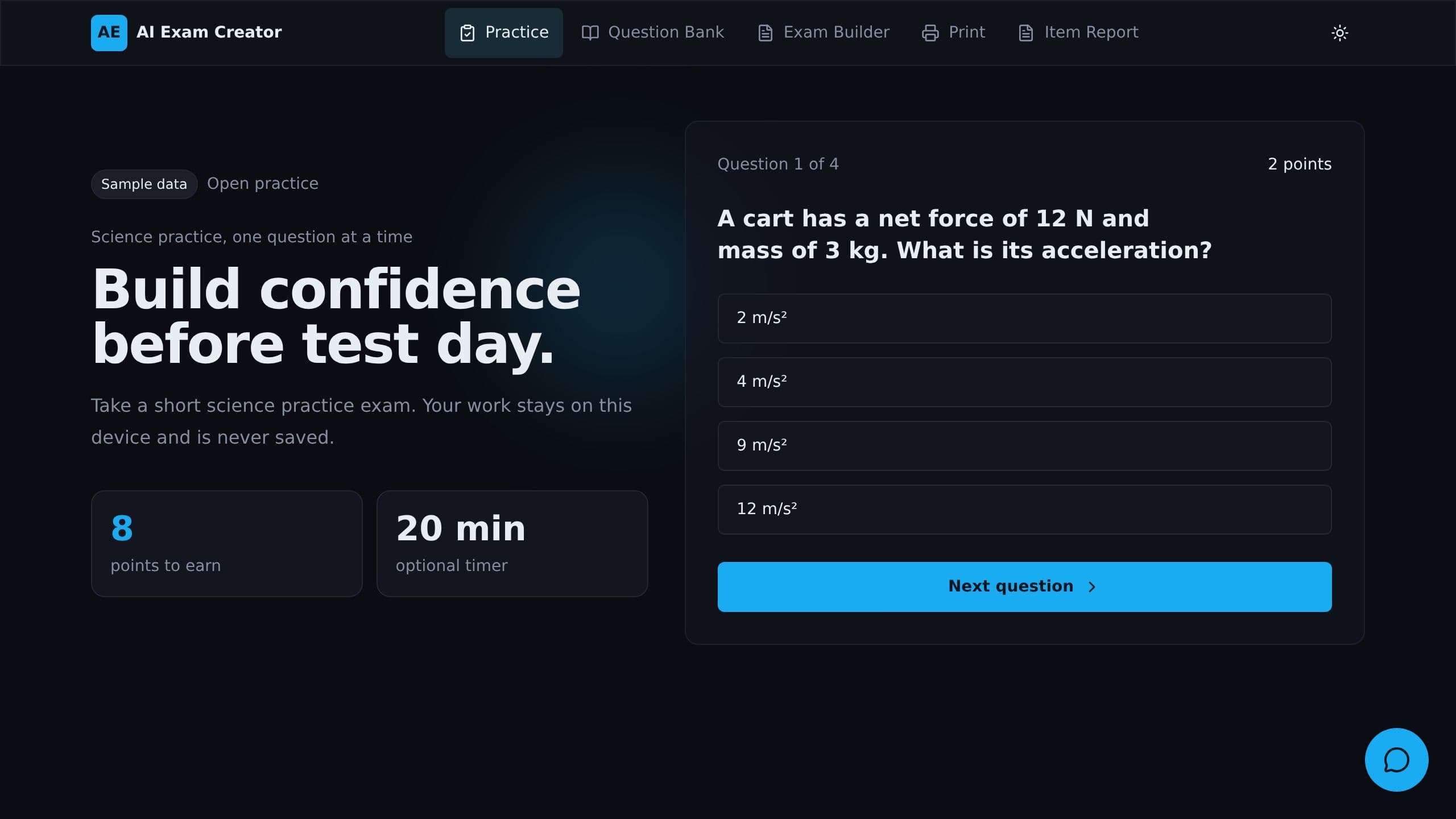Click 'Science practice, one question at a time'

[x=251, y=237]
